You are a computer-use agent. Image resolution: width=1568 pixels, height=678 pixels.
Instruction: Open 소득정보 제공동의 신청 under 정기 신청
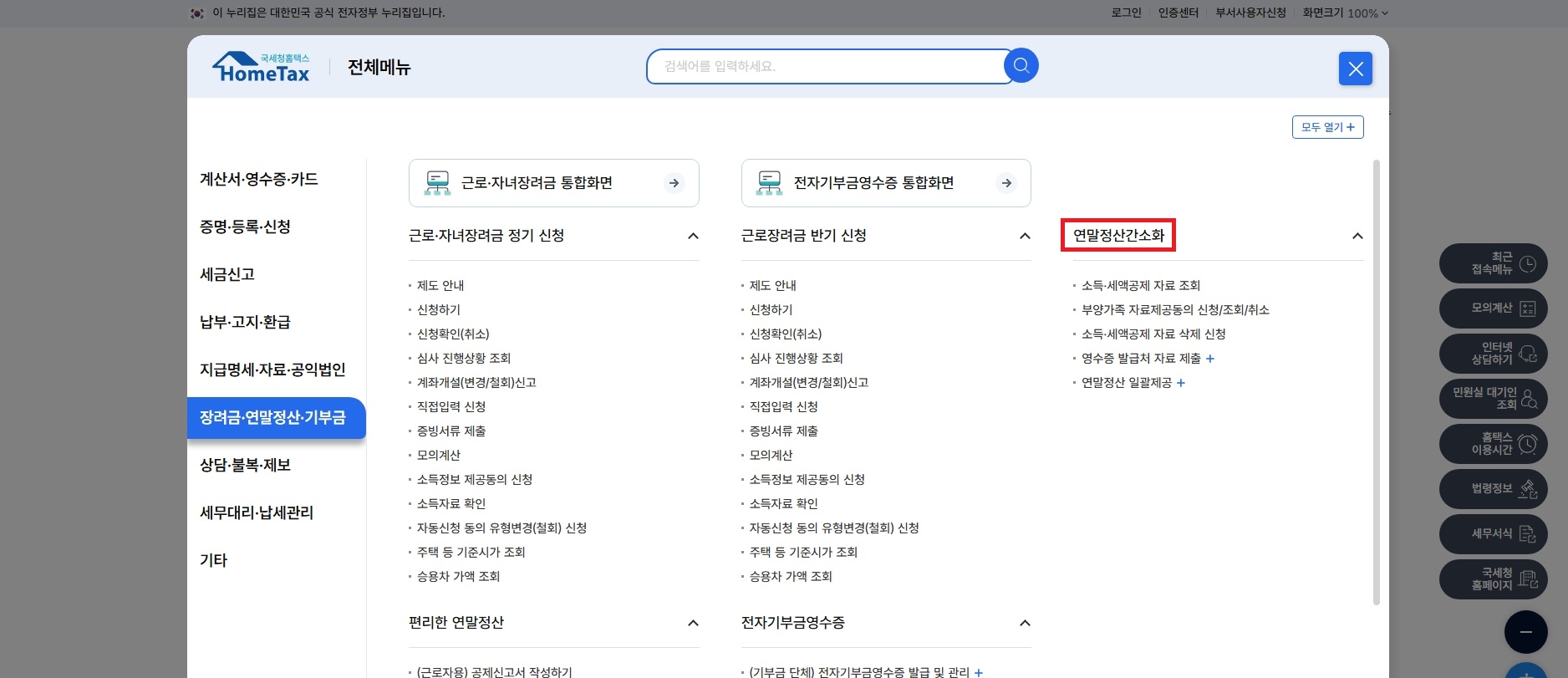coord(475,480)
